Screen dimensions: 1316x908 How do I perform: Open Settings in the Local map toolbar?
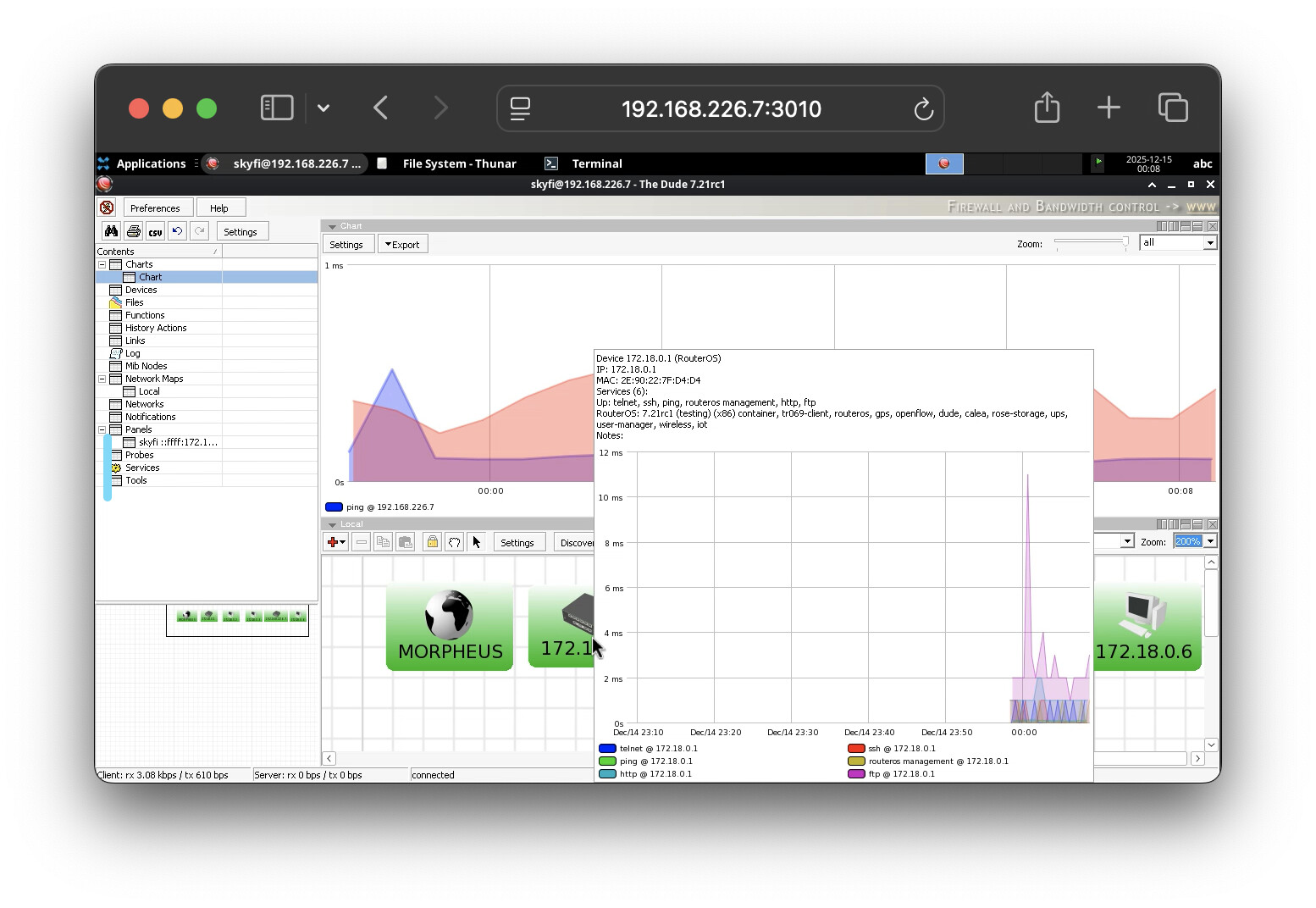coord(517,542)
